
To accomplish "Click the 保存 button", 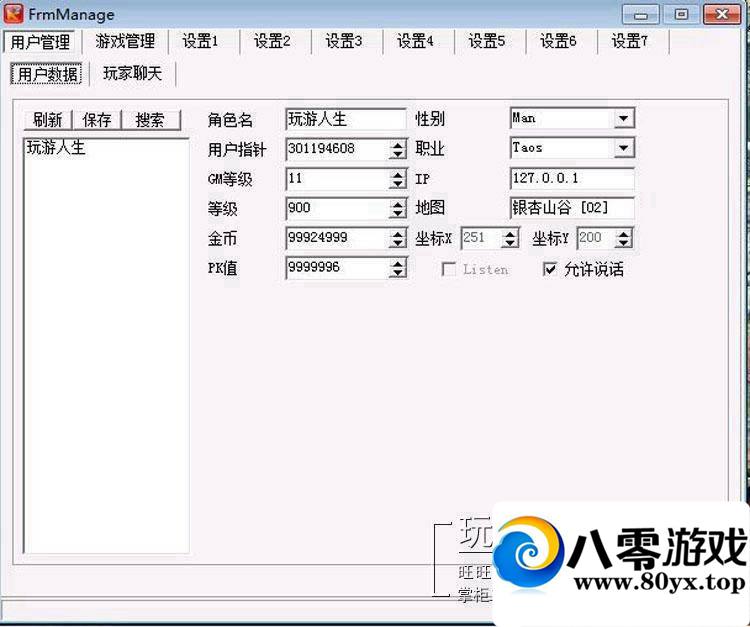I will [x=97, y=120].
